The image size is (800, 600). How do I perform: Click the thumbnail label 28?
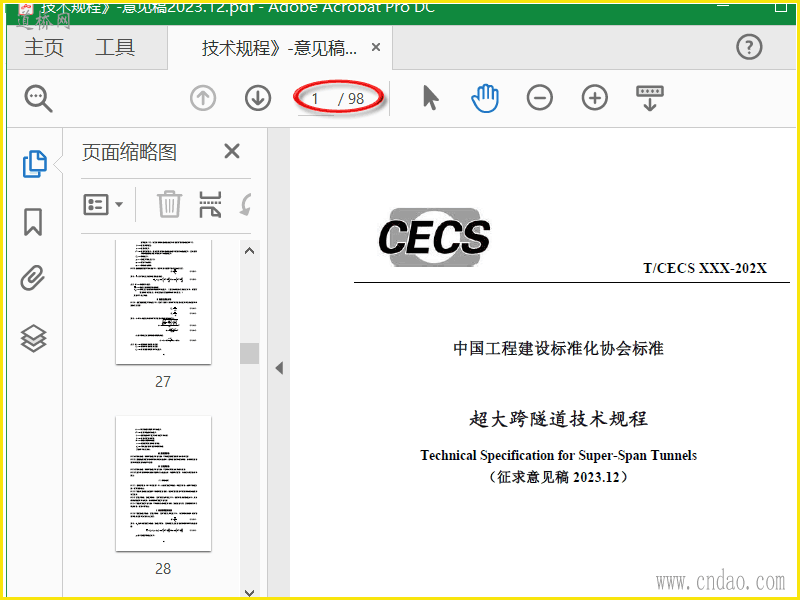pyautogui.click(x=163, y=568)
